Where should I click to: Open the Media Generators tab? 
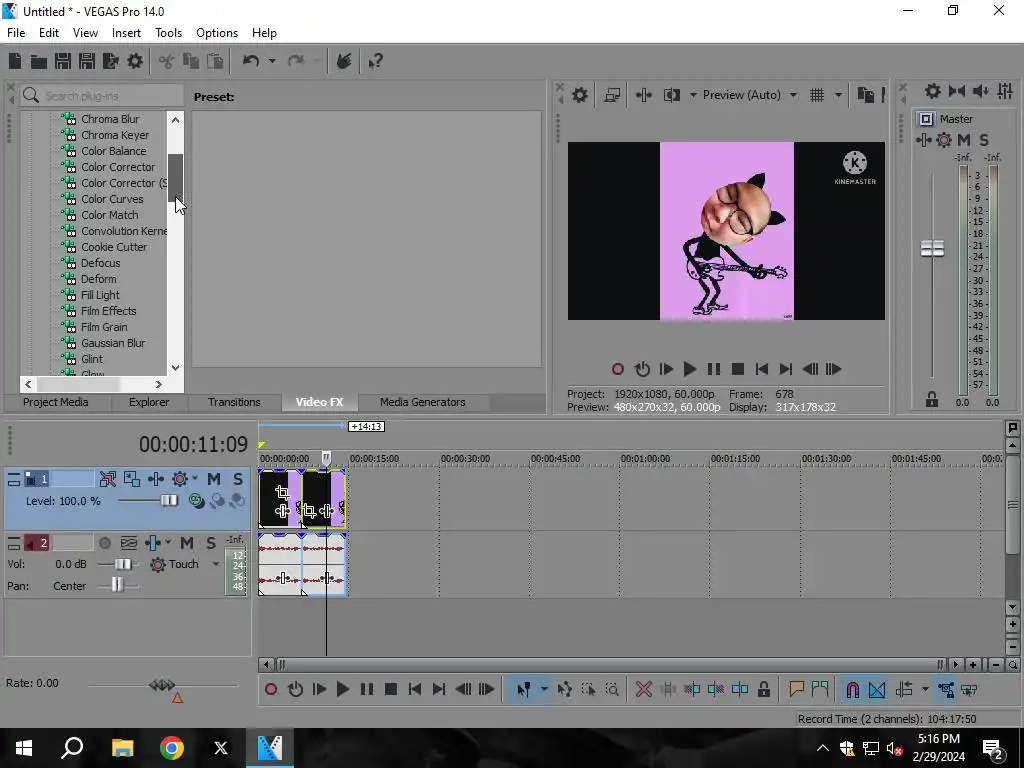point(423,402)
